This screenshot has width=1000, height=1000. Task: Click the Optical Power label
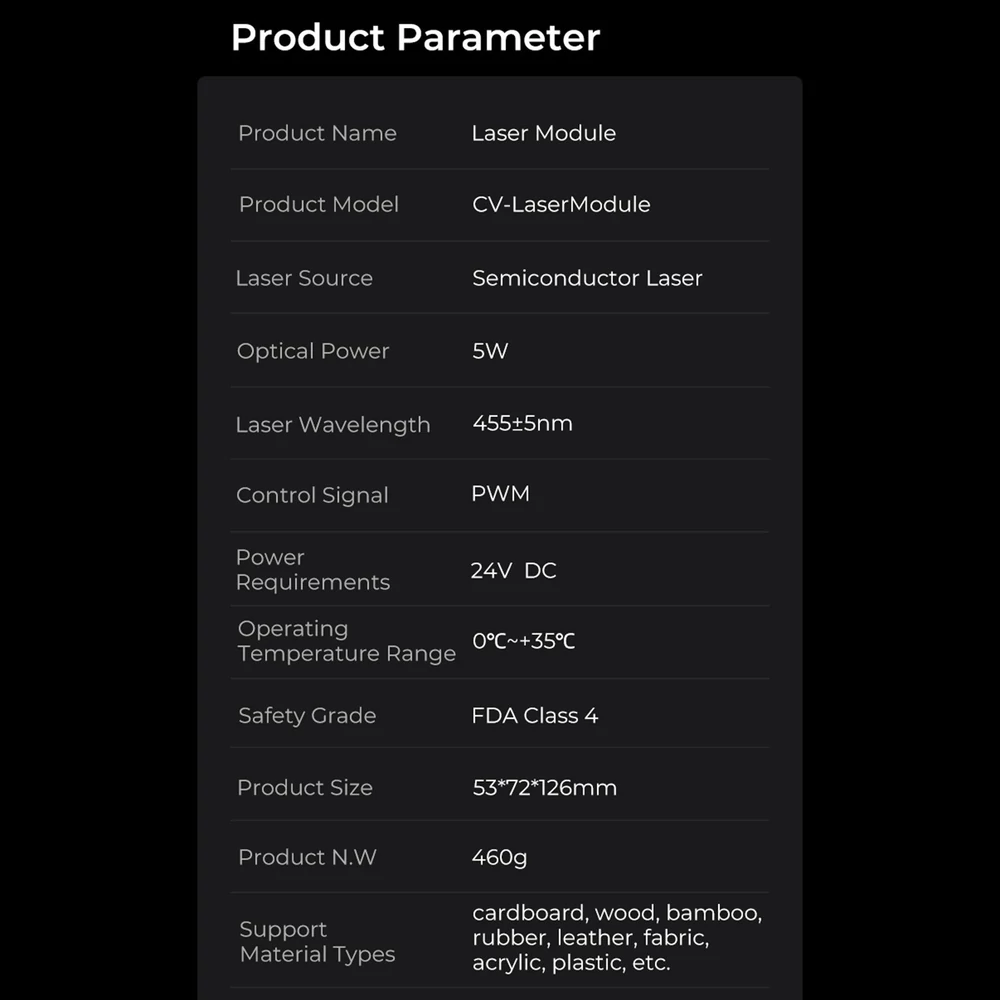pos(313,351)
